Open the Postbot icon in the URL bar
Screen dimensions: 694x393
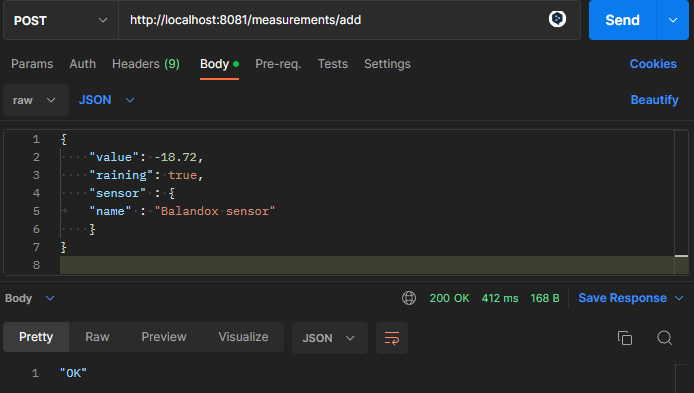tap(557, 19)
